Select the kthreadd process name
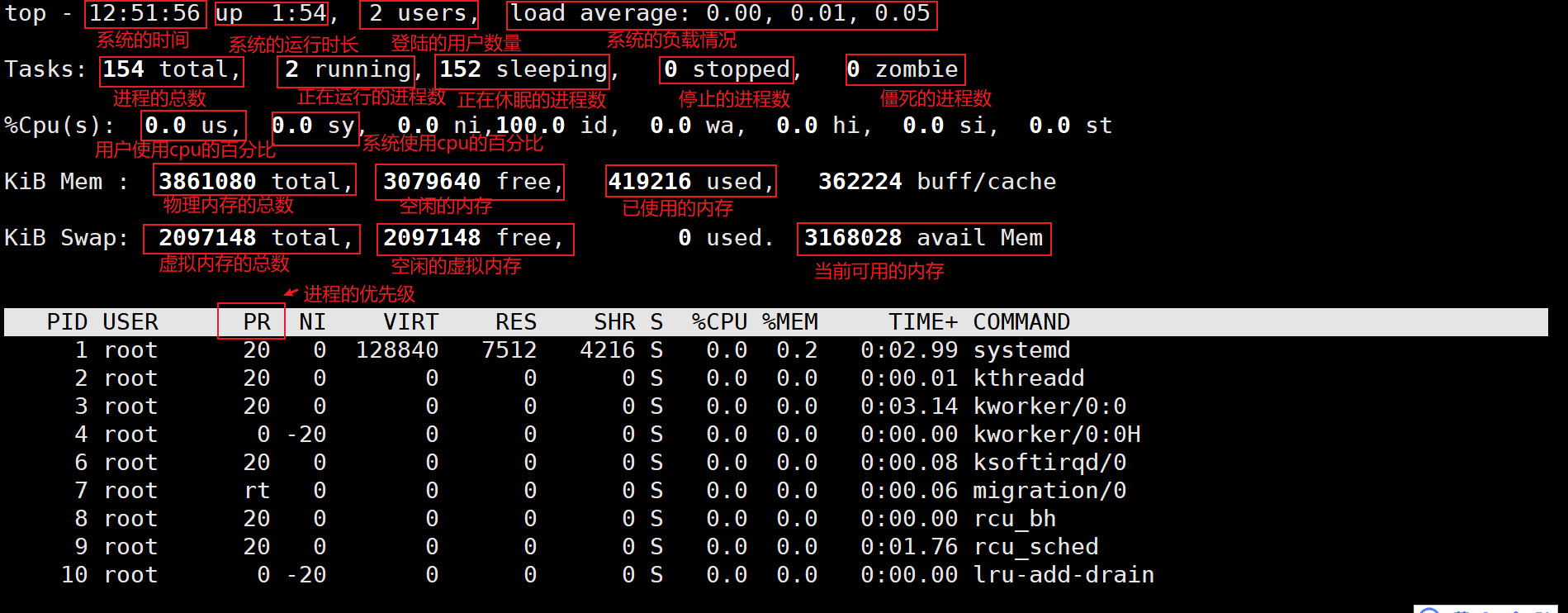This screenshot has width=1568, height=613. (1028, 378)
